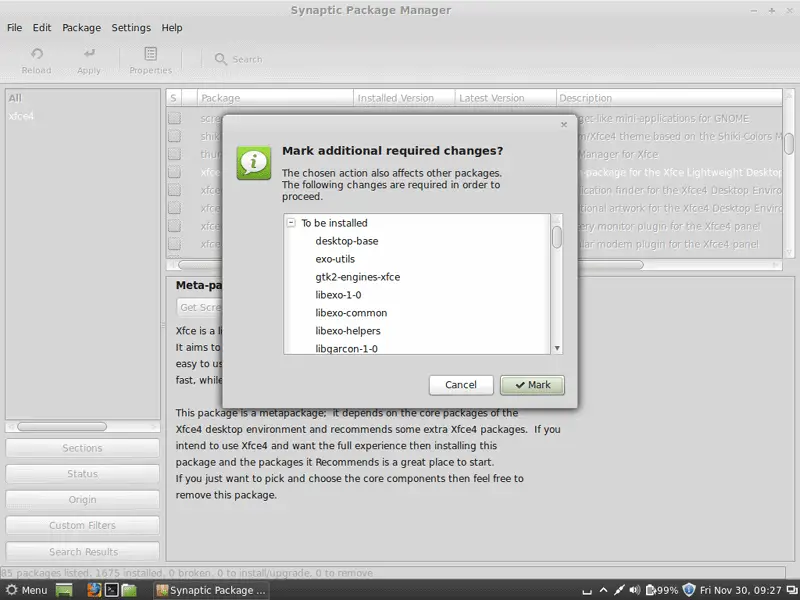Screen dimensions: 800x600
Task: Click the Search magnifier icon
Action: pos(220,59)
